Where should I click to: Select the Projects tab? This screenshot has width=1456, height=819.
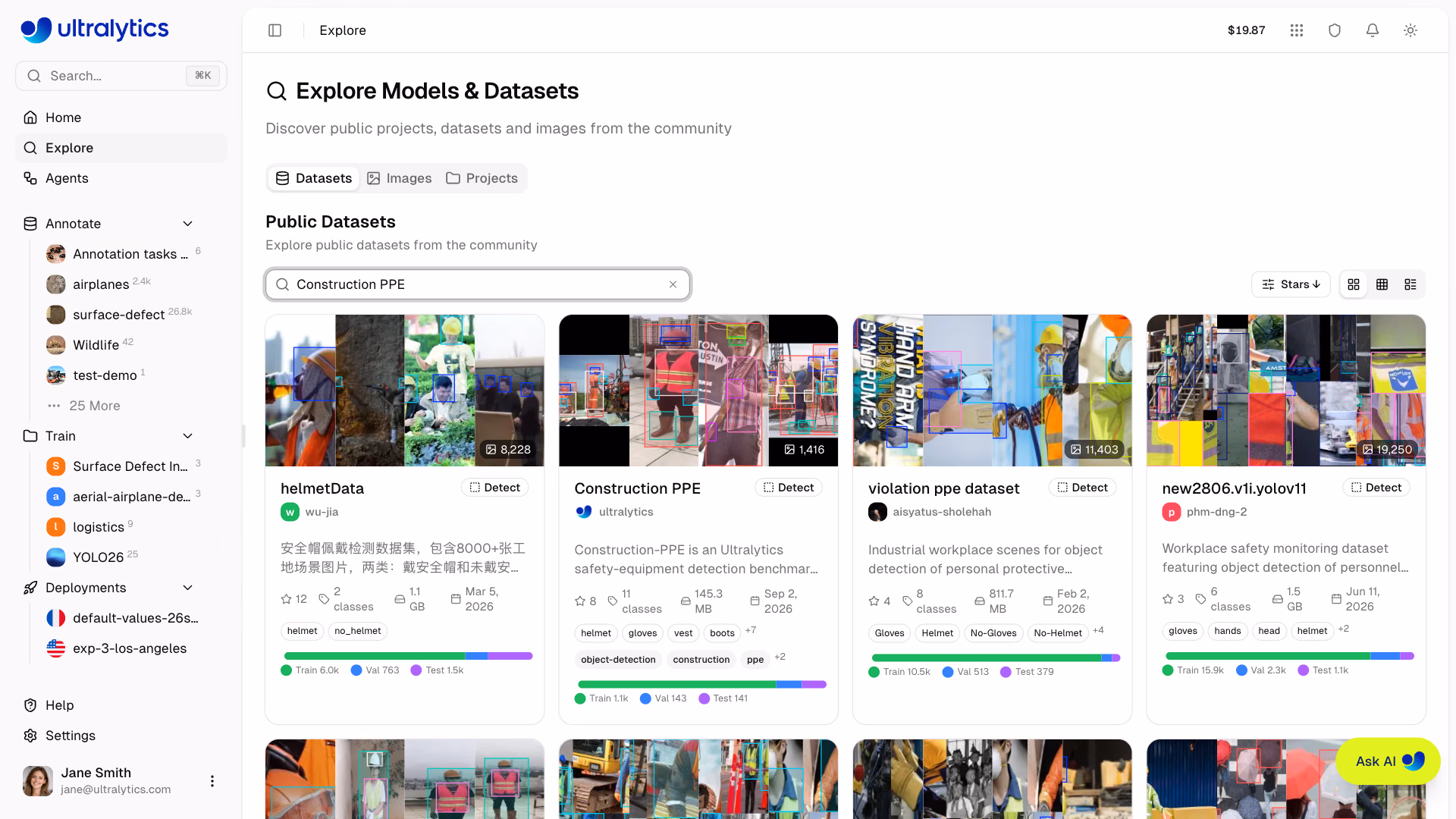coord(482,178)
